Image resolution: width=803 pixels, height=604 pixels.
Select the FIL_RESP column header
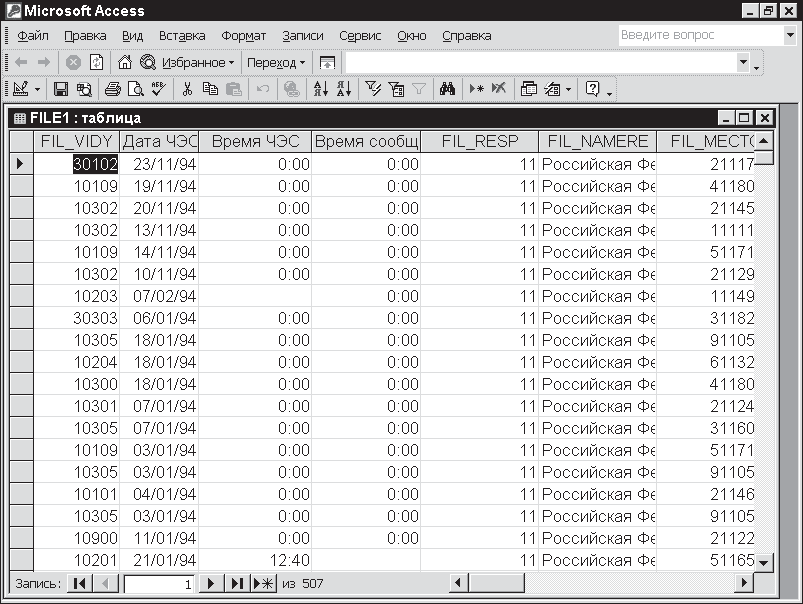coord(479,141)
